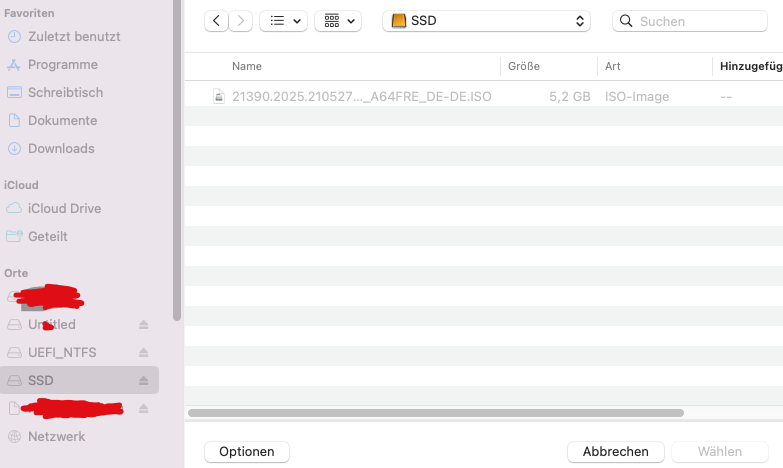
Task: Select Schreibtisch in the sidebar
Action: 65,92
